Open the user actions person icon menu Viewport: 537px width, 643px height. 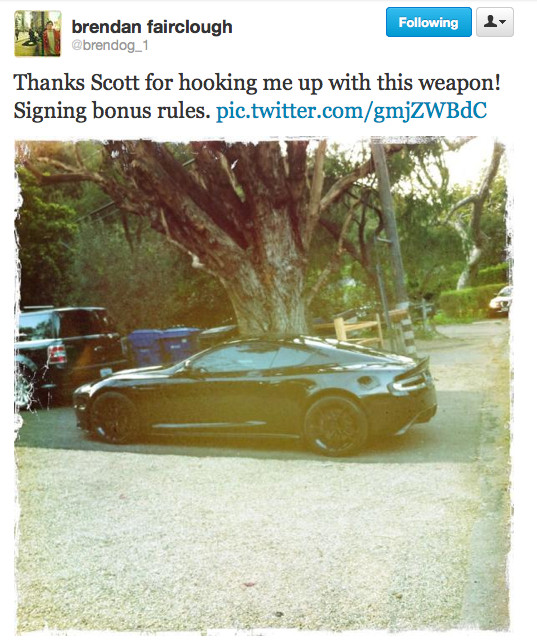pos(495,22)
